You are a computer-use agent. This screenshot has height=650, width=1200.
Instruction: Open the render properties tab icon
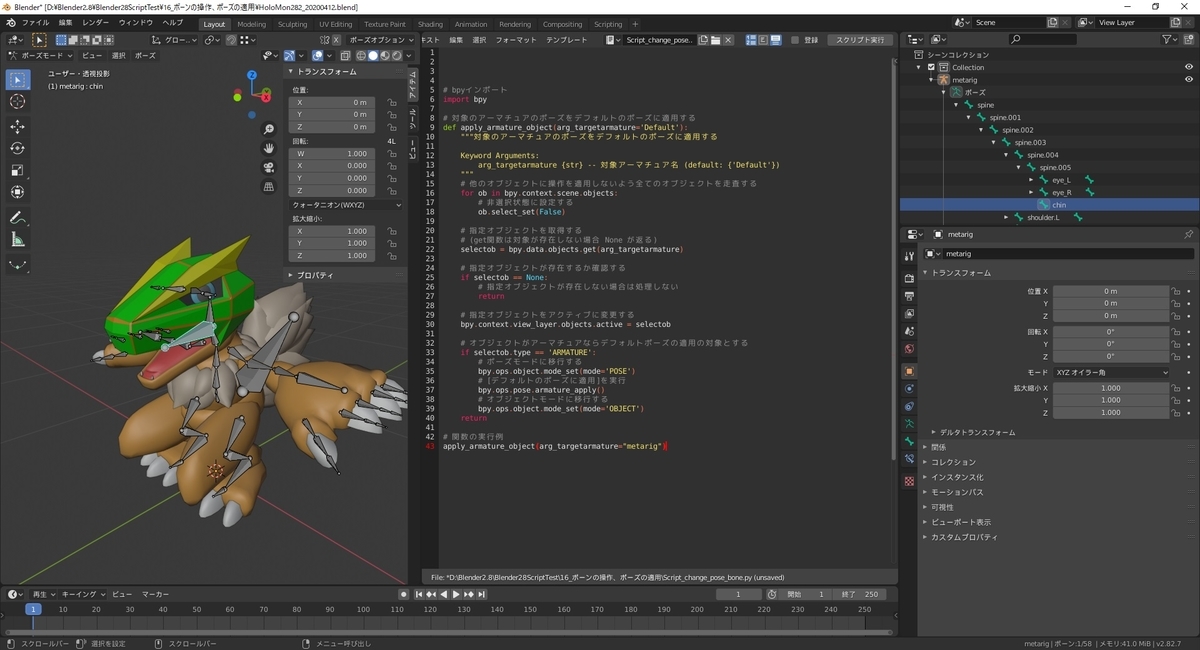pos(909,278)
